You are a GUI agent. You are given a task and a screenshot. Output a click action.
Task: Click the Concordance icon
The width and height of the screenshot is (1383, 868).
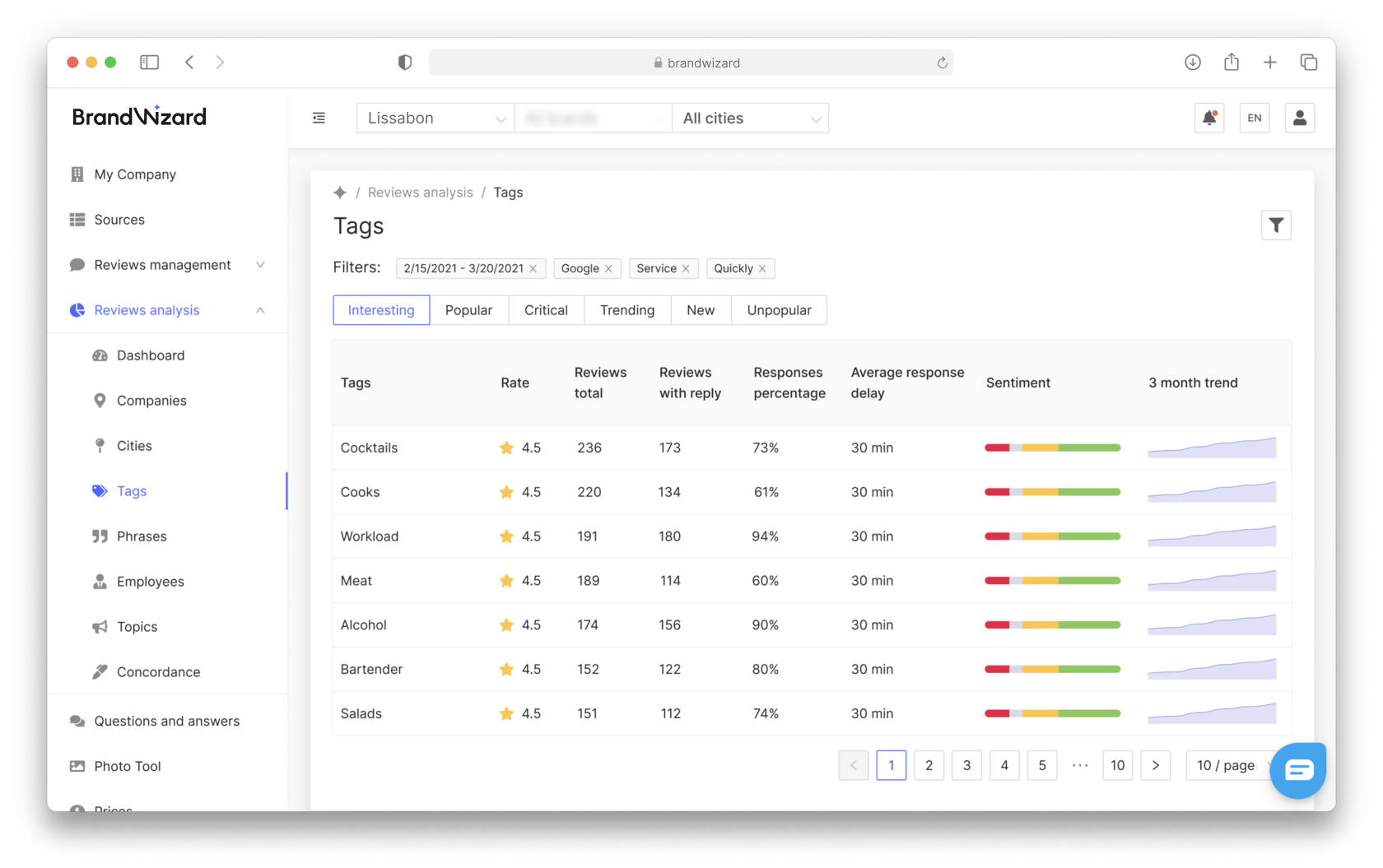pyautogui.click(x=100, y=672)
